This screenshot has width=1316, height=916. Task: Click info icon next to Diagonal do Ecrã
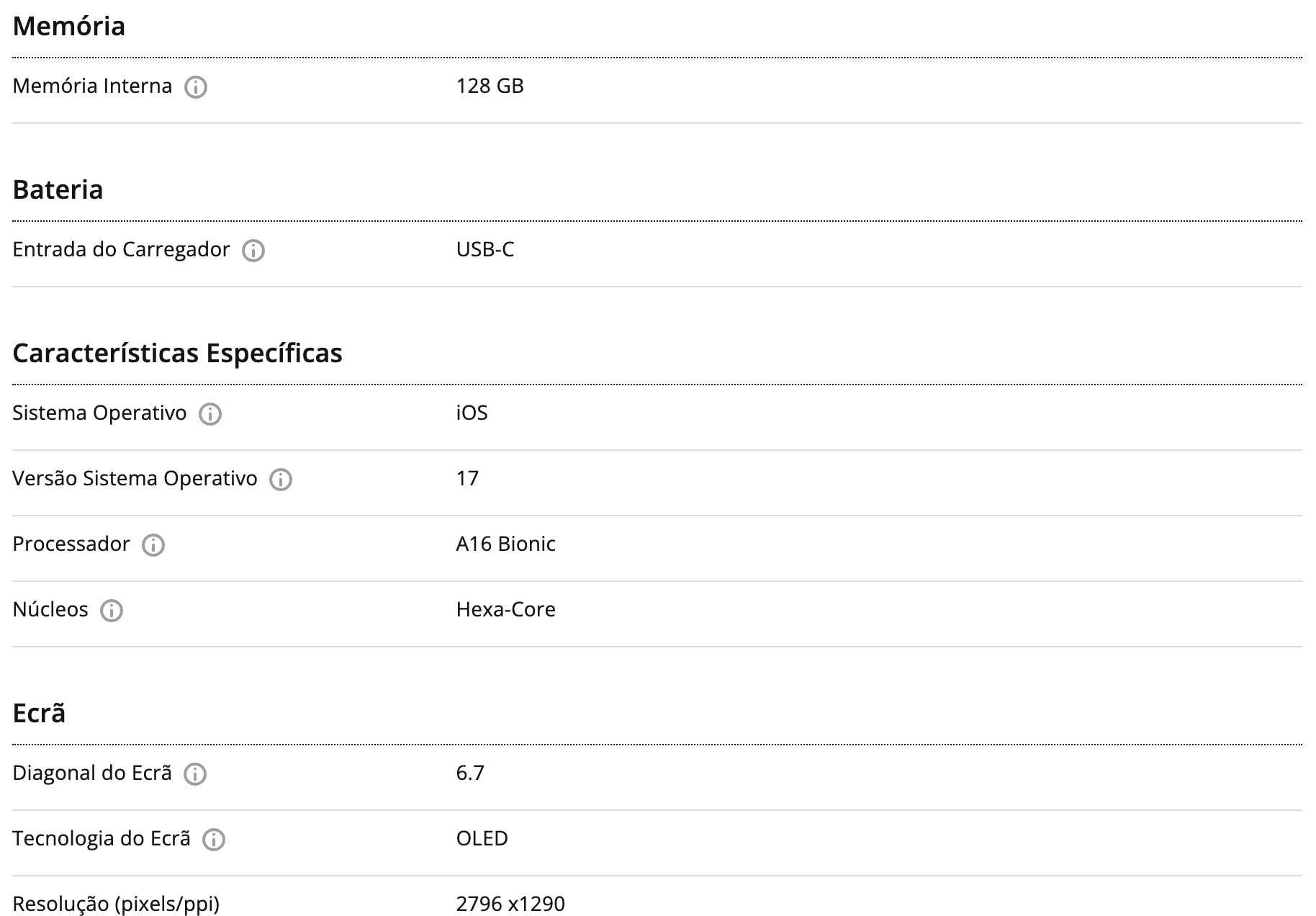(195, 774)
